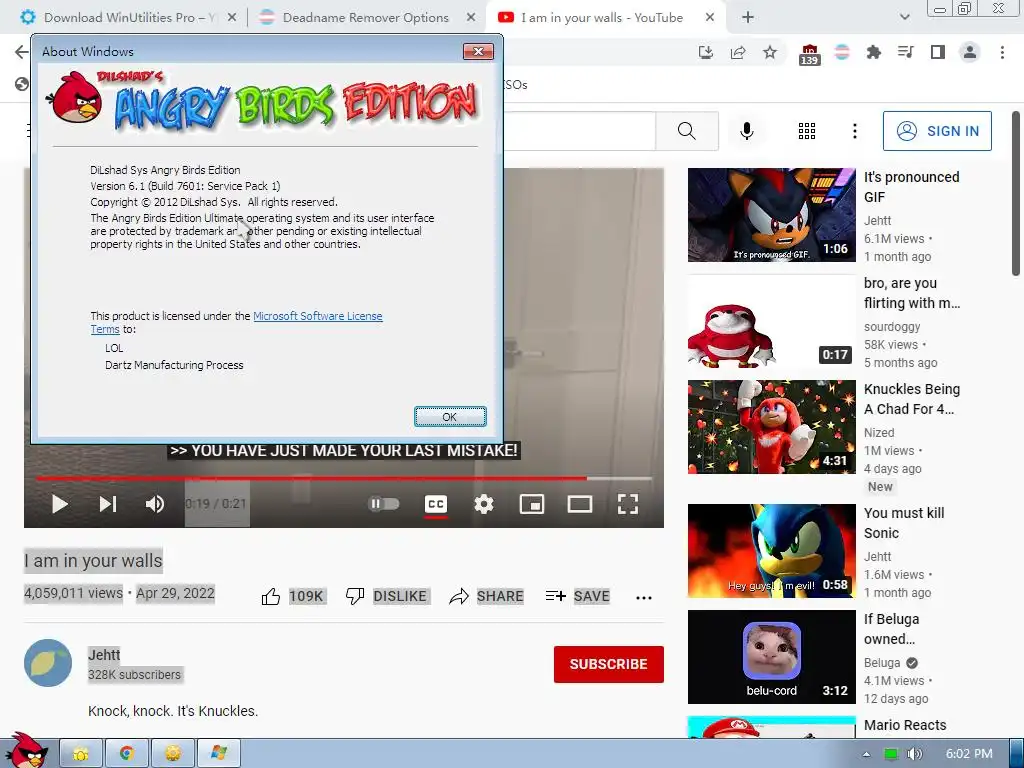Open the Chrome profile avatar
Viewport: 1024px width, 768px height.
970,52
